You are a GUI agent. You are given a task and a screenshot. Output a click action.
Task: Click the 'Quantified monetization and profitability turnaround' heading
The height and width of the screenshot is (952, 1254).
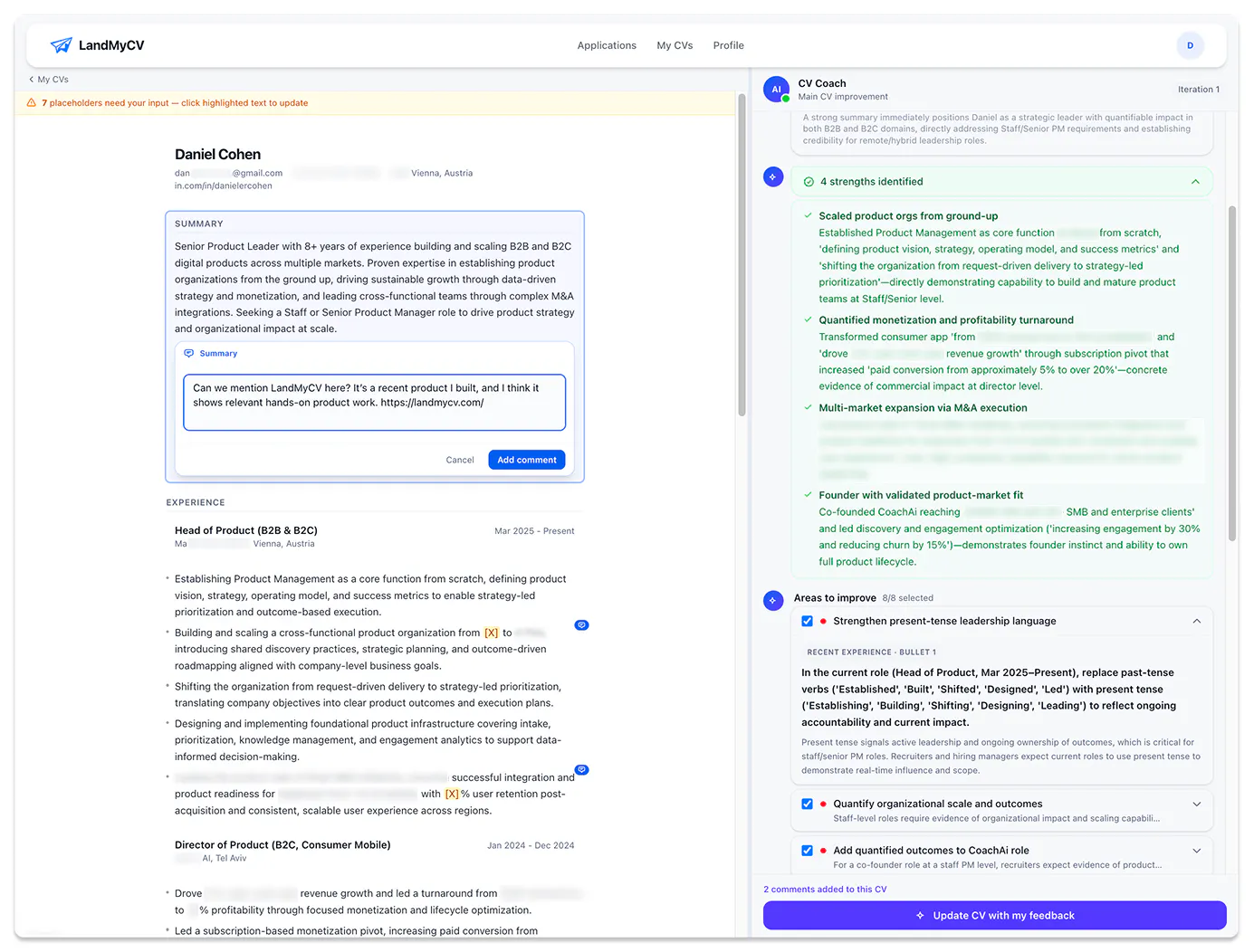[x=946, y=320]
